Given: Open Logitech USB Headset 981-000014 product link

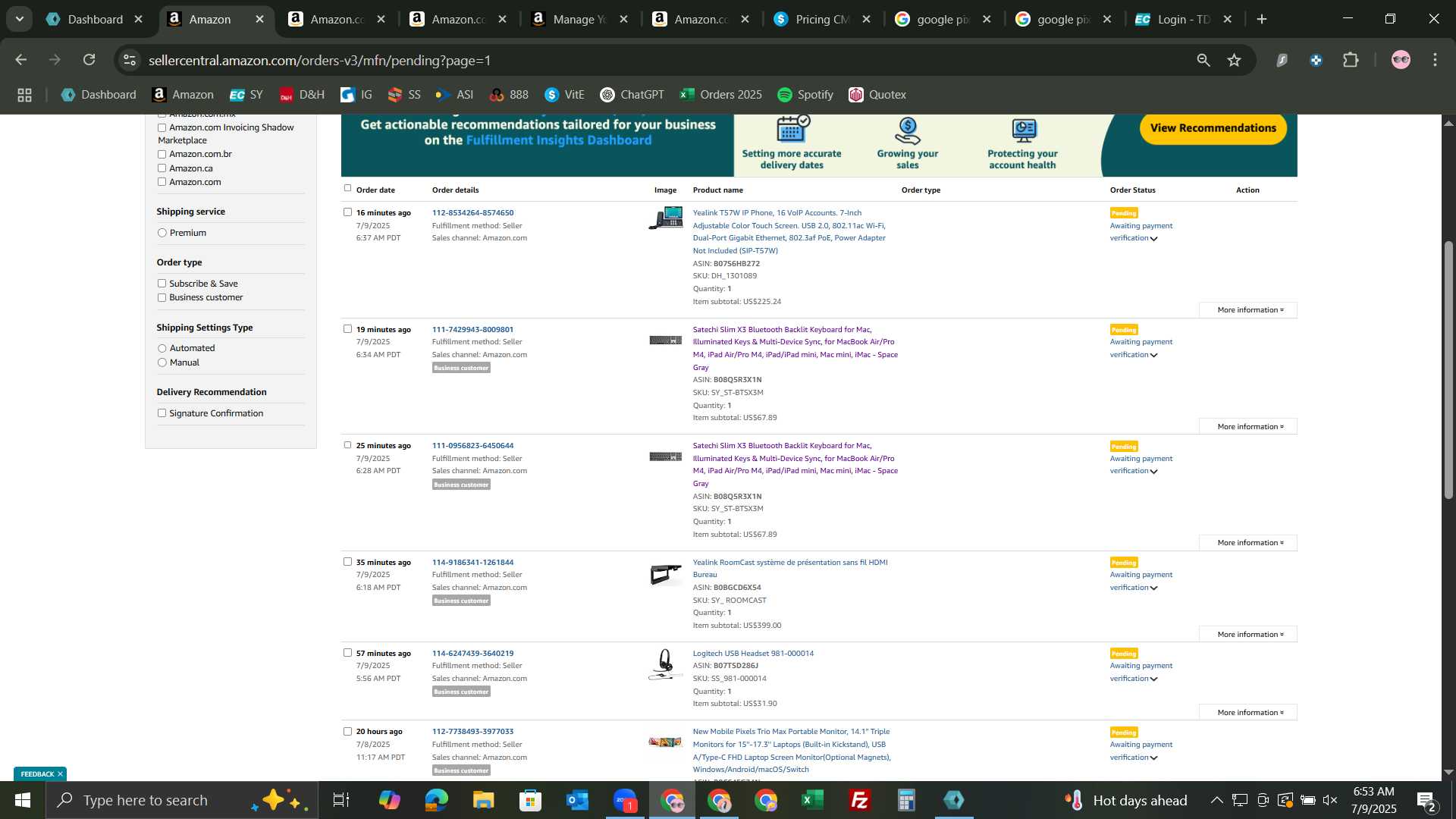Looking at the screenshot, I should click(753, 654).
